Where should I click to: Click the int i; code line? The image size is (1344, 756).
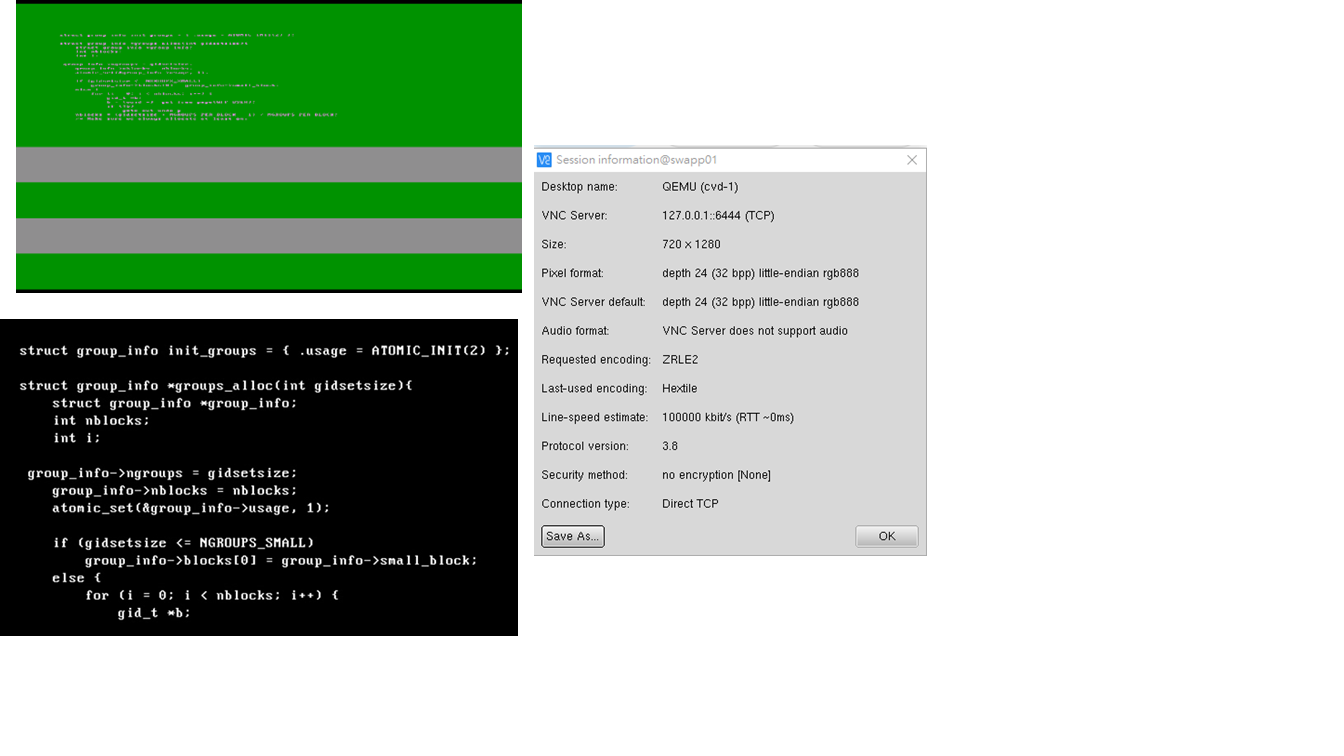[77, 438]
